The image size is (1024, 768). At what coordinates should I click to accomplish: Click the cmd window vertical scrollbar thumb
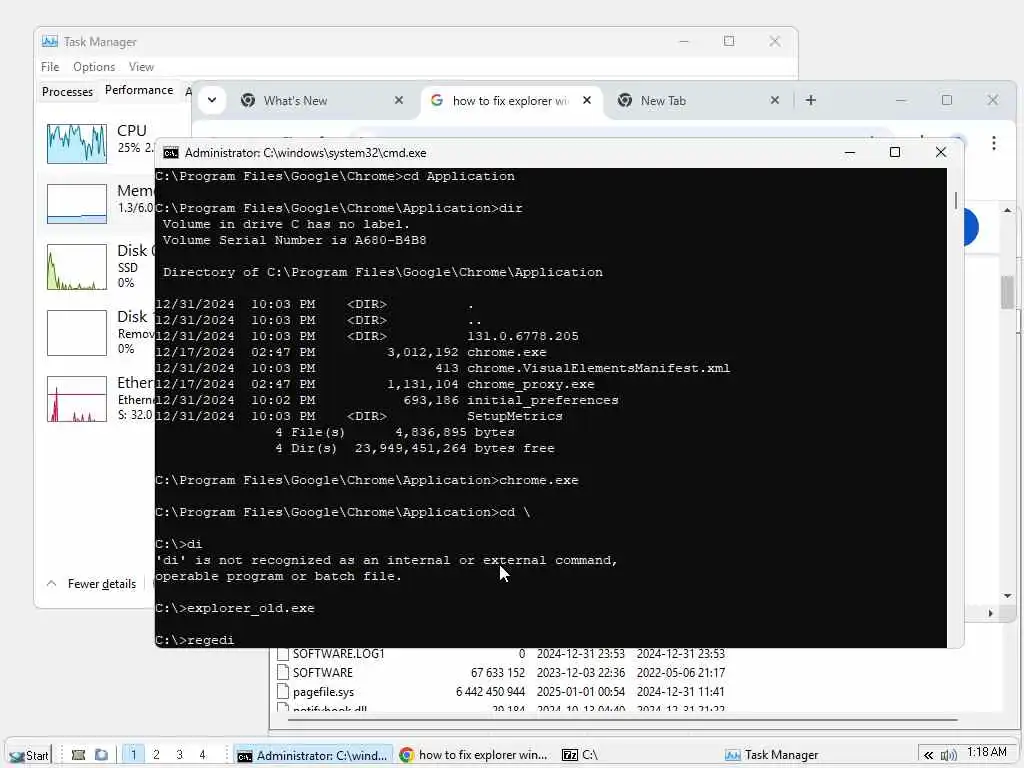point(955,200)
